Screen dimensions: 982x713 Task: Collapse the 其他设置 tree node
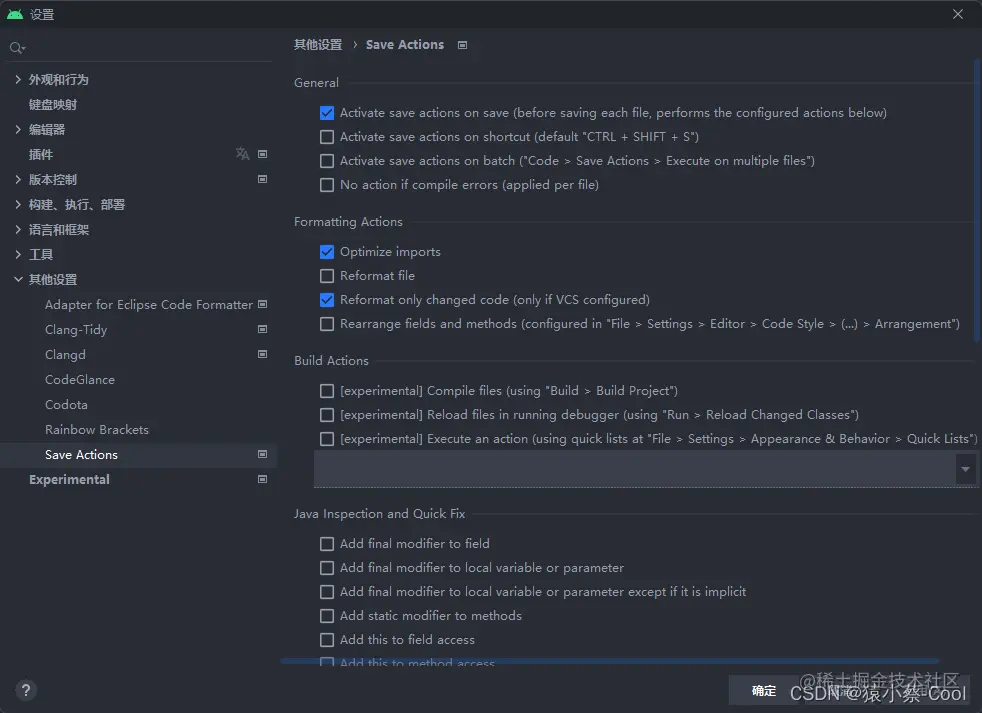click(18, 279)
